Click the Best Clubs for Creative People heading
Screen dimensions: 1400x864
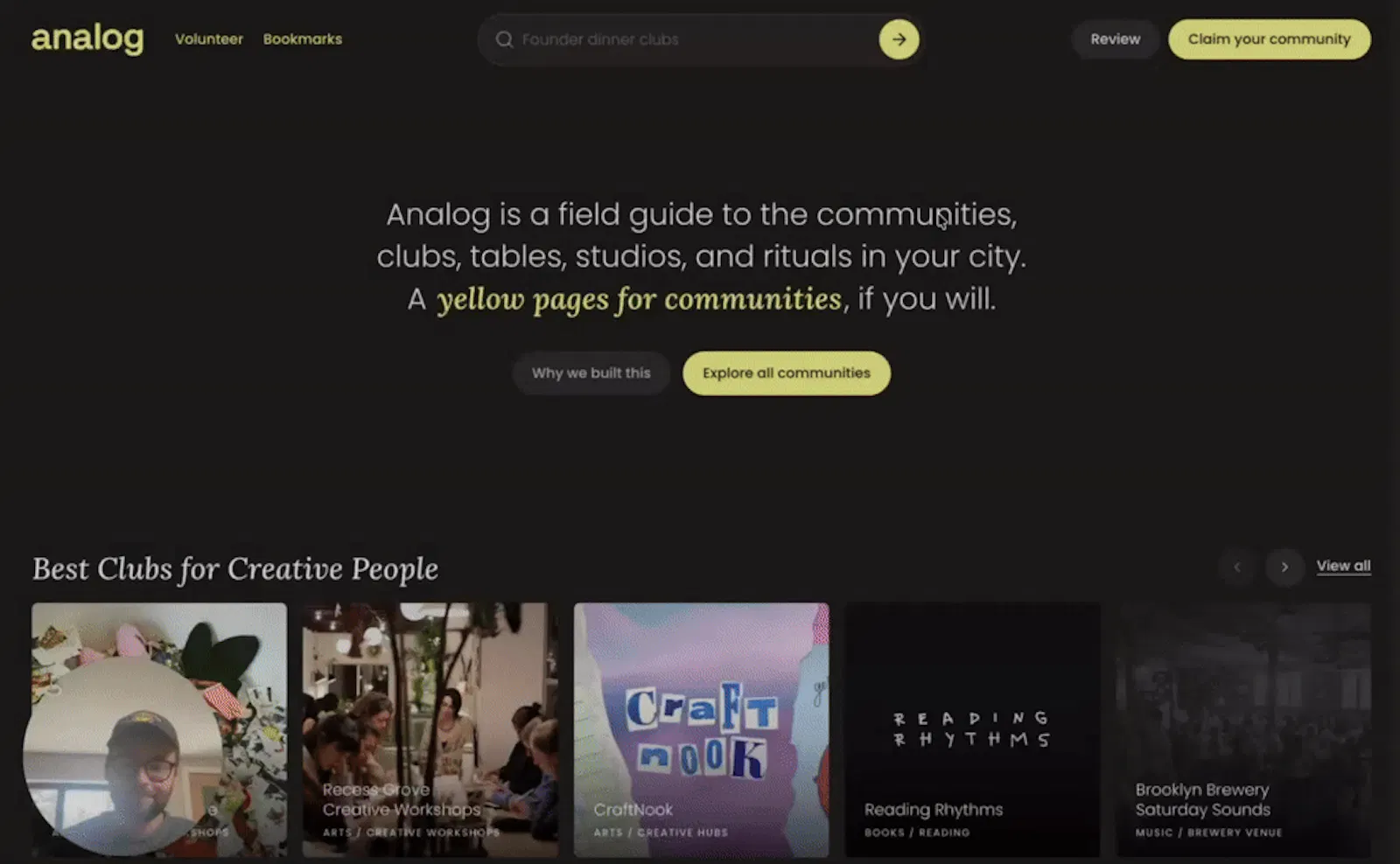pyautogui.click(x=235, y=569)
